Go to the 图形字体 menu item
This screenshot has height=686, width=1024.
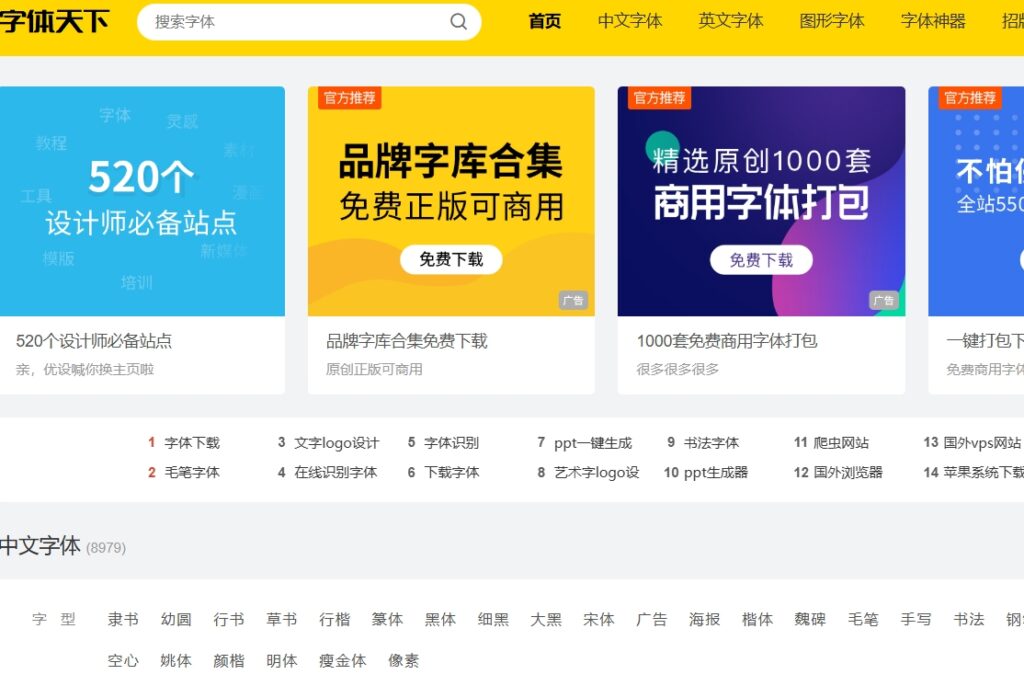click(x=832, y=21)
